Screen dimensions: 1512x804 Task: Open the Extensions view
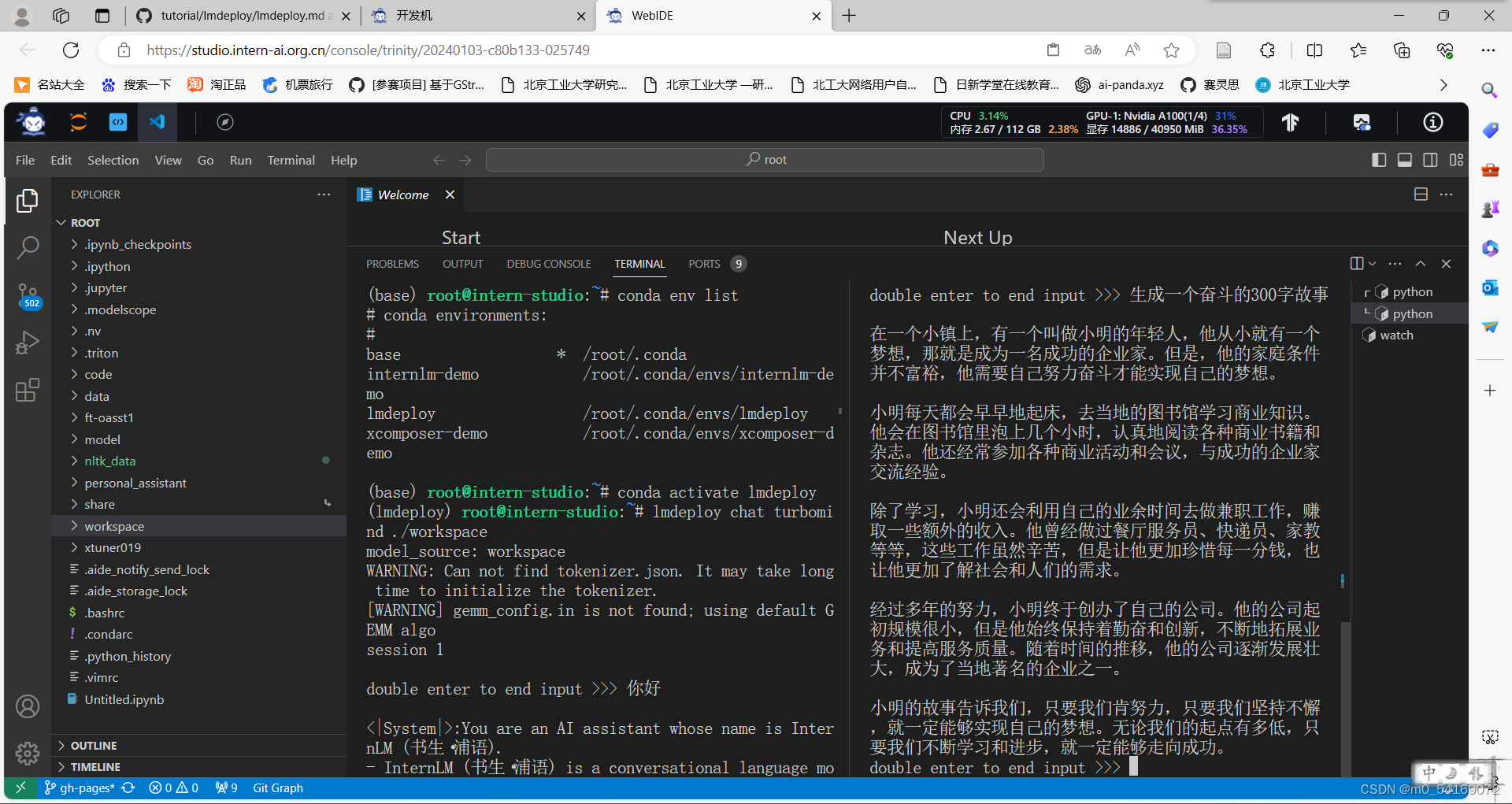click(x=28, y=390)
